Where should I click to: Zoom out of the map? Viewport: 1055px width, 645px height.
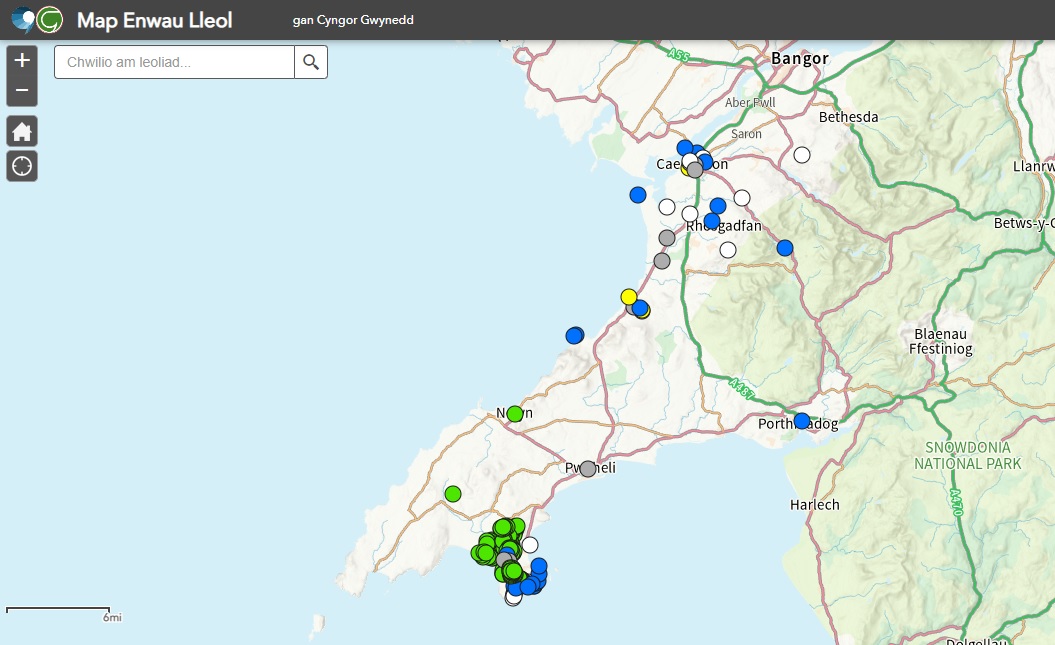click(x=22, y=92)
